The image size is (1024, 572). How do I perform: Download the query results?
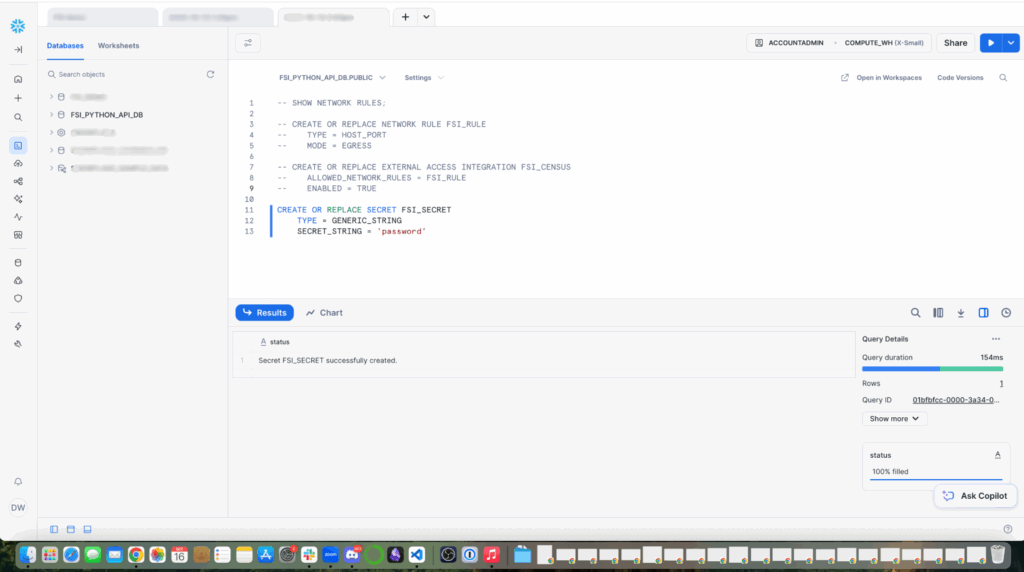pos(961,313)
